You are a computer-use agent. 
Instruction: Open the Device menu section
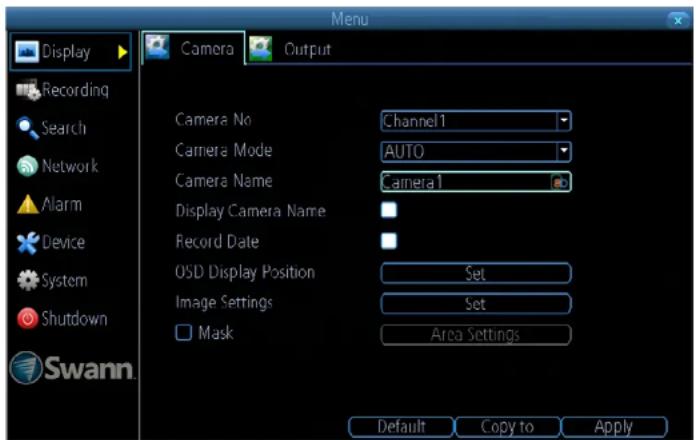click(x=51, y=243)
